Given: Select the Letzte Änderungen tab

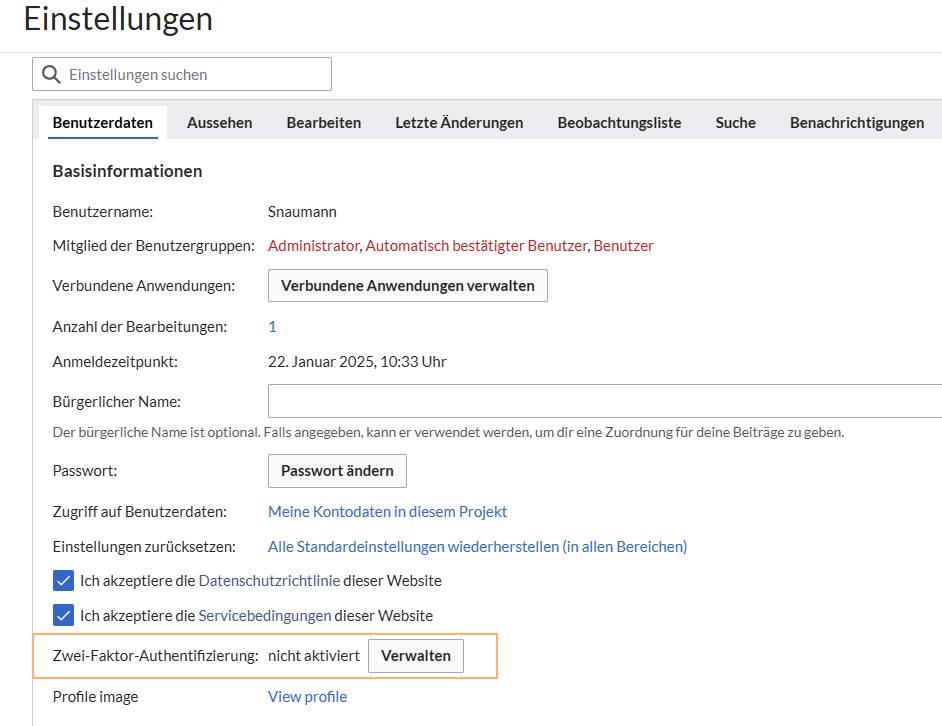Looking at the screenshot, I should (x=459, y=123).
